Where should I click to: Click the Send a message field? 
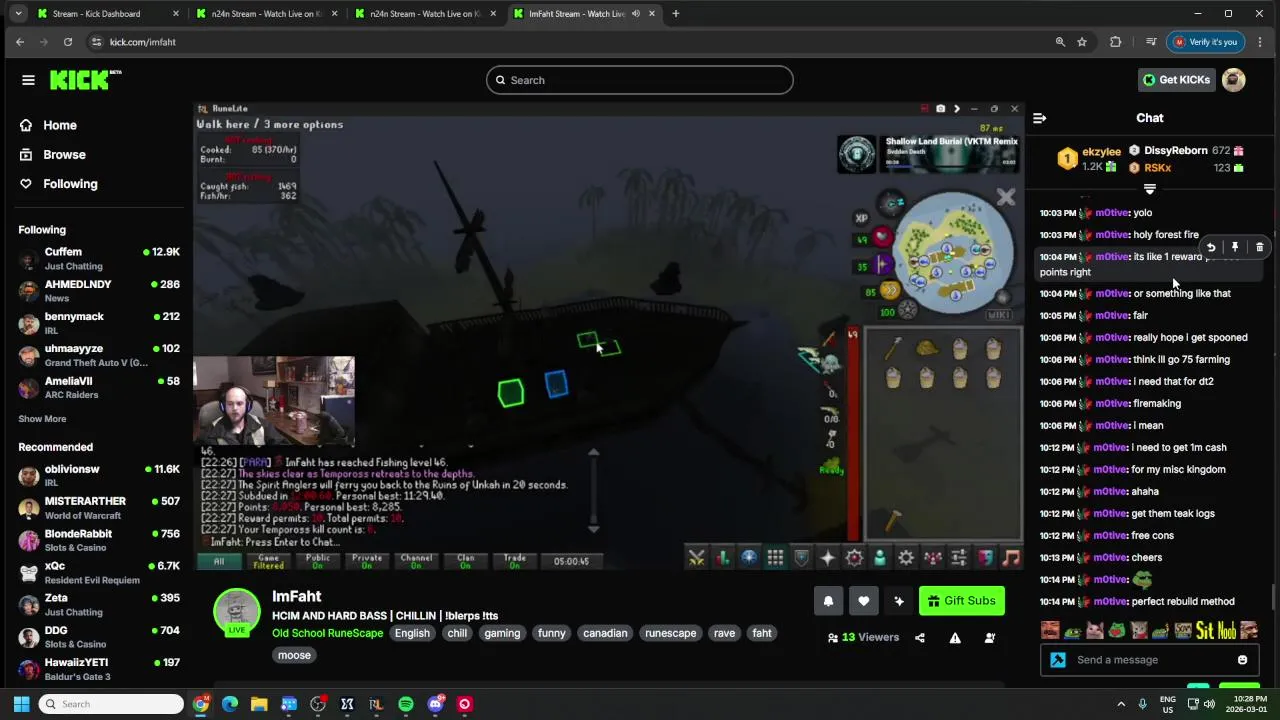coord(1150,660)
